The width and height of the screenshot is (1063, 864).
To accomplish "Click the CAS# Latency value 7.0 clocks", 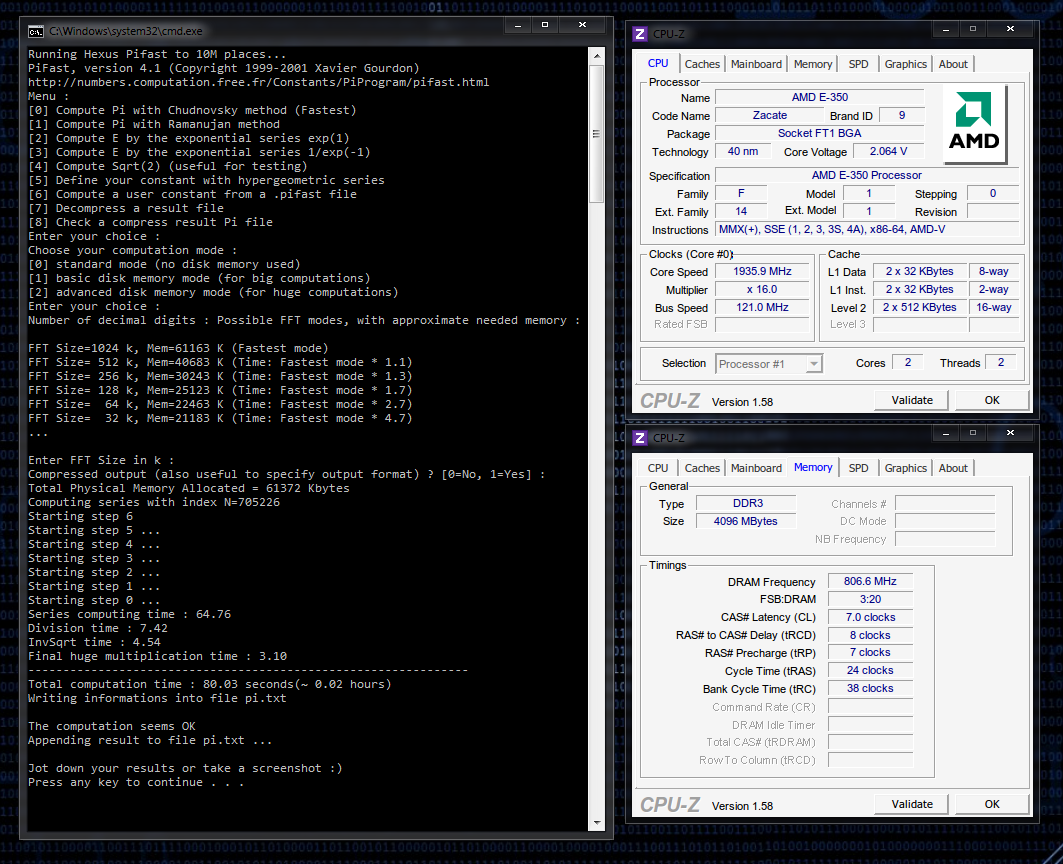I will click(x=870, y=617).
